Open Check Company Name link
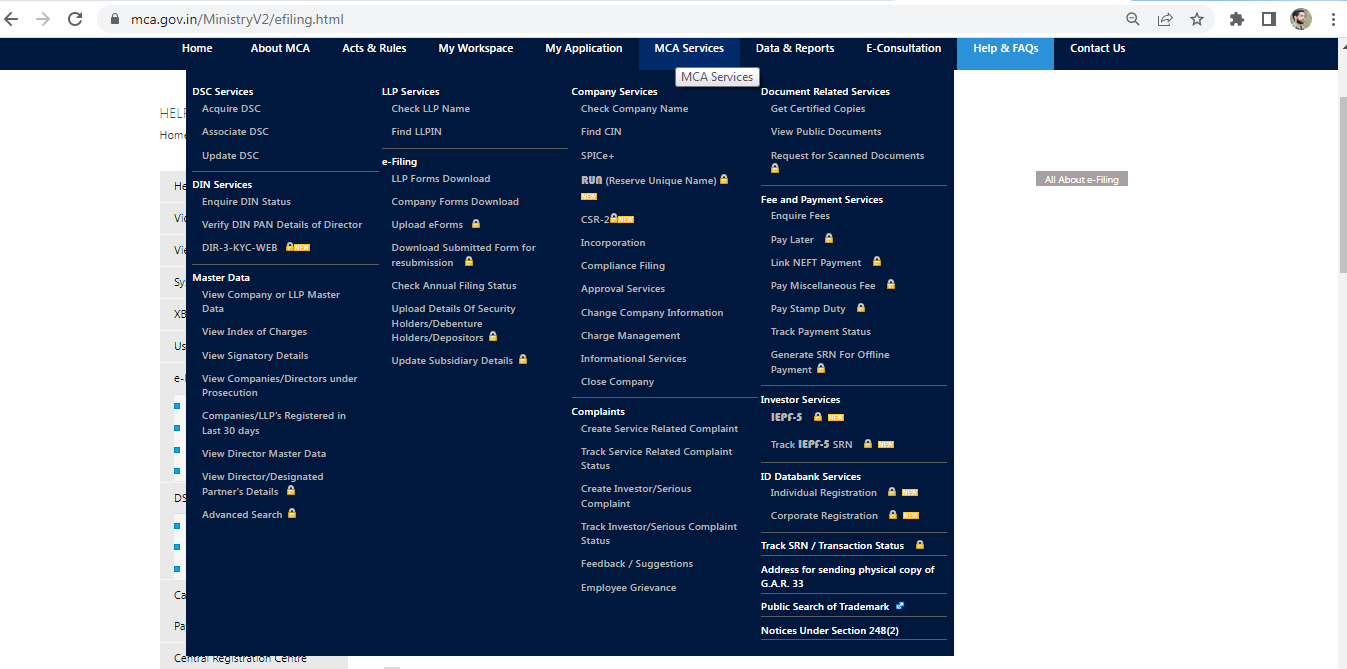The image size is (1347, 669). coord(634,108)
